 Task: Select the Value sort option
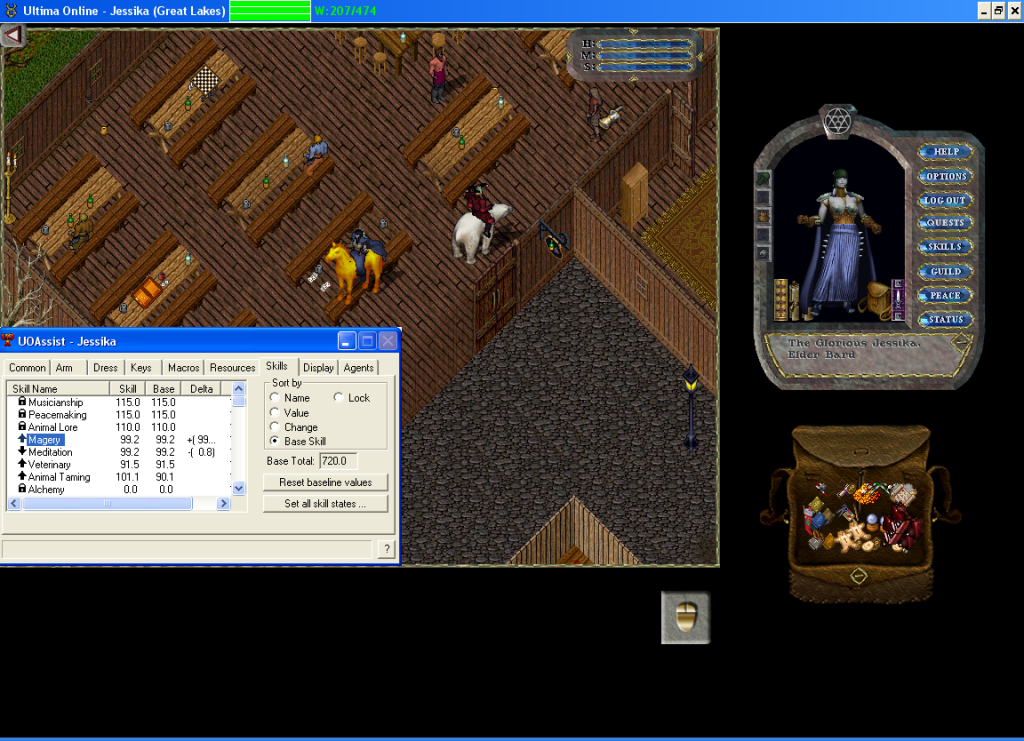pyautogui.click(x=290, y=413)
